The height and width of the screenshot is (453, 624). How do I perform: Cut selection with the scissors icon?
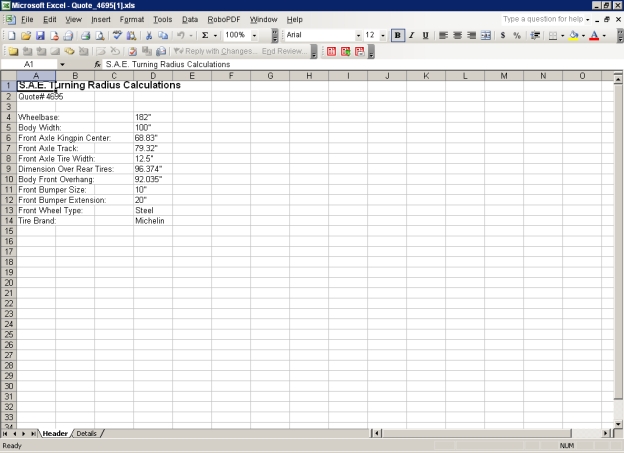pos(149,36)
